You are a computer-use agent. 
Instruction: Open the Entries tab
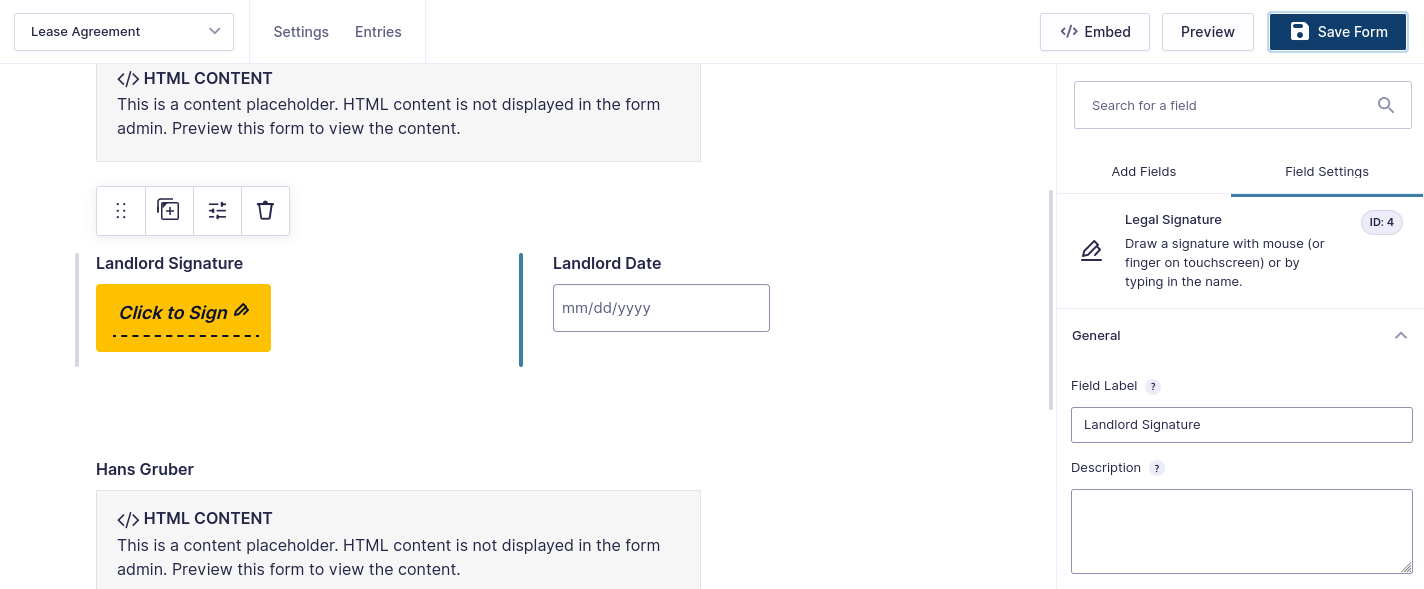(x=378, y=31)
